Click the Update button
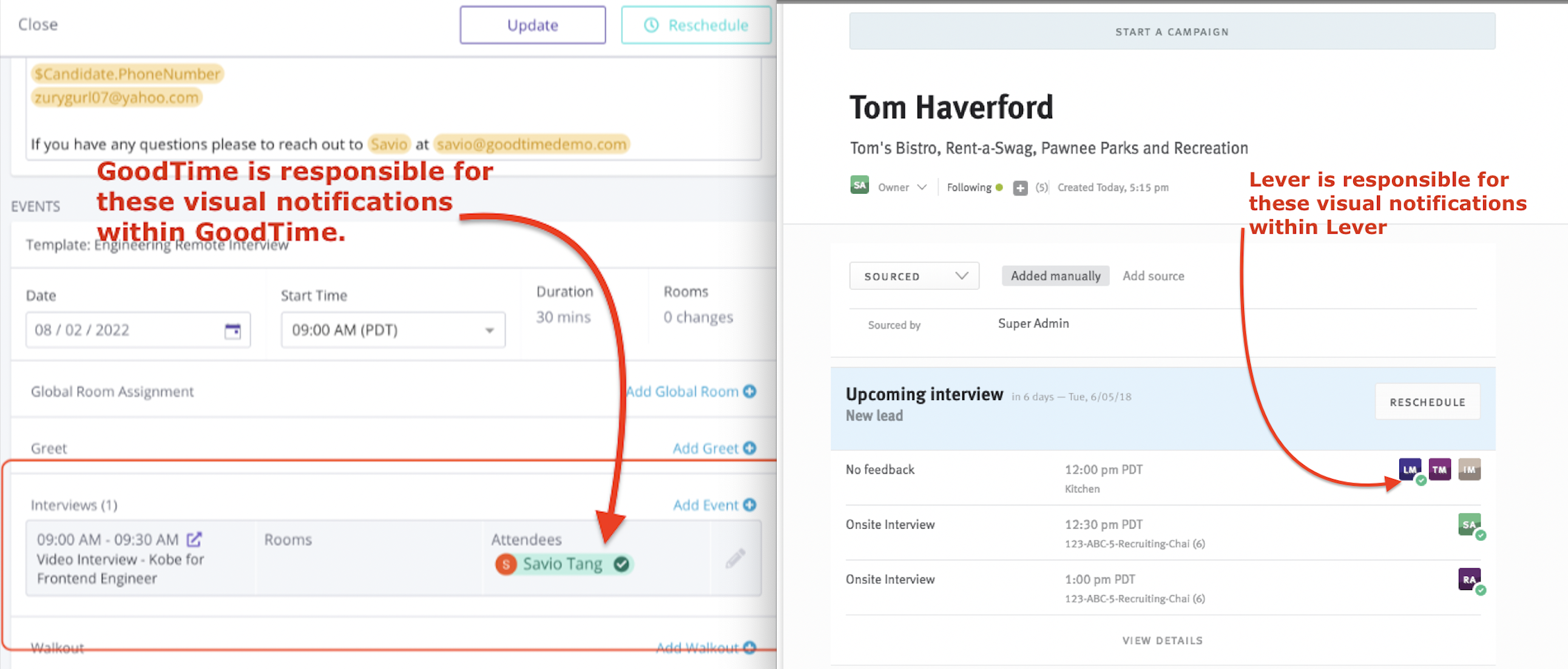Image resolution: width=1568 pixels, height=669 pixels. 532,25
